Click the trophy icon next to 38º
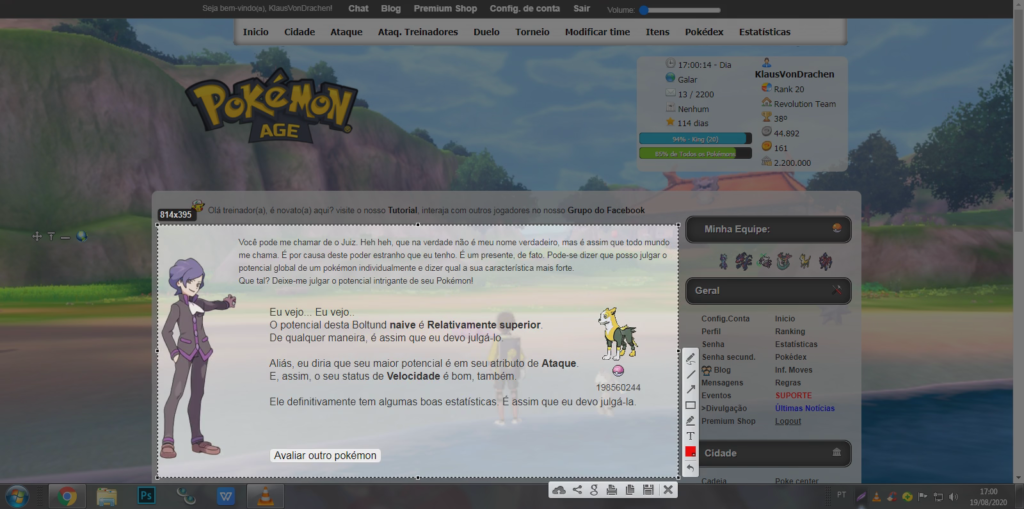 point(767,118)
